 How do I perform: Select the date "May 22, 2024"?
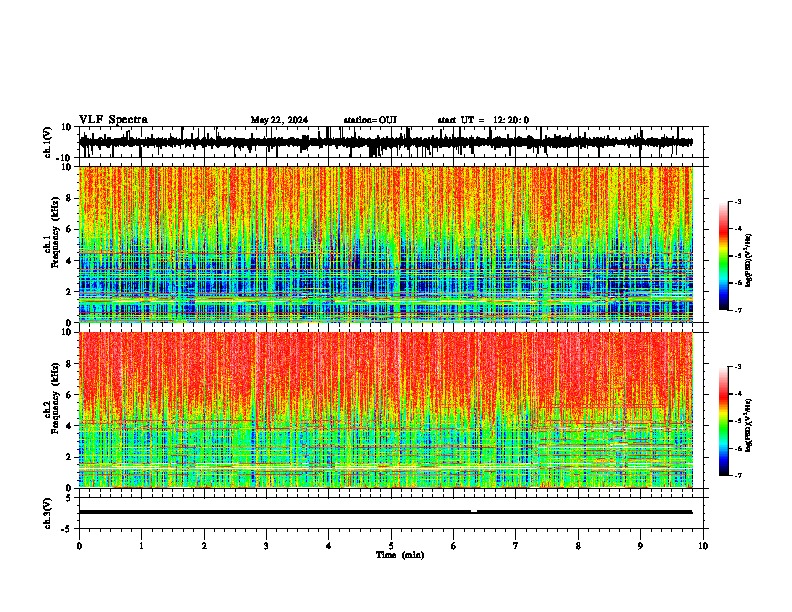tap(279, 120)
